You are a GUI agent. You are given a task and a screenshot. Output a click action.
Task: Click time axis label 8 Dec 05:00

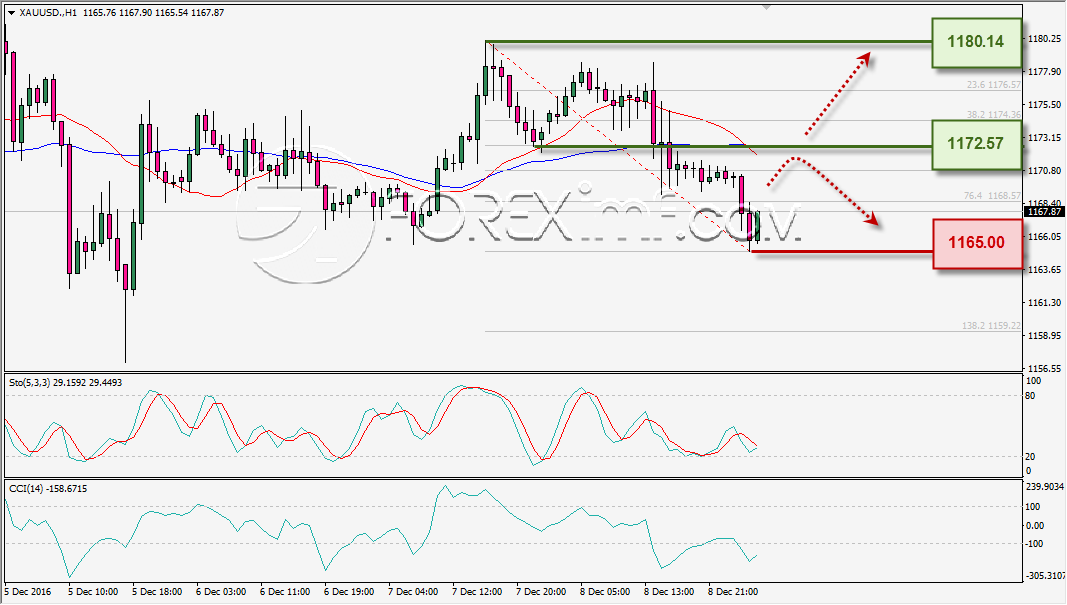click(605, 592)
